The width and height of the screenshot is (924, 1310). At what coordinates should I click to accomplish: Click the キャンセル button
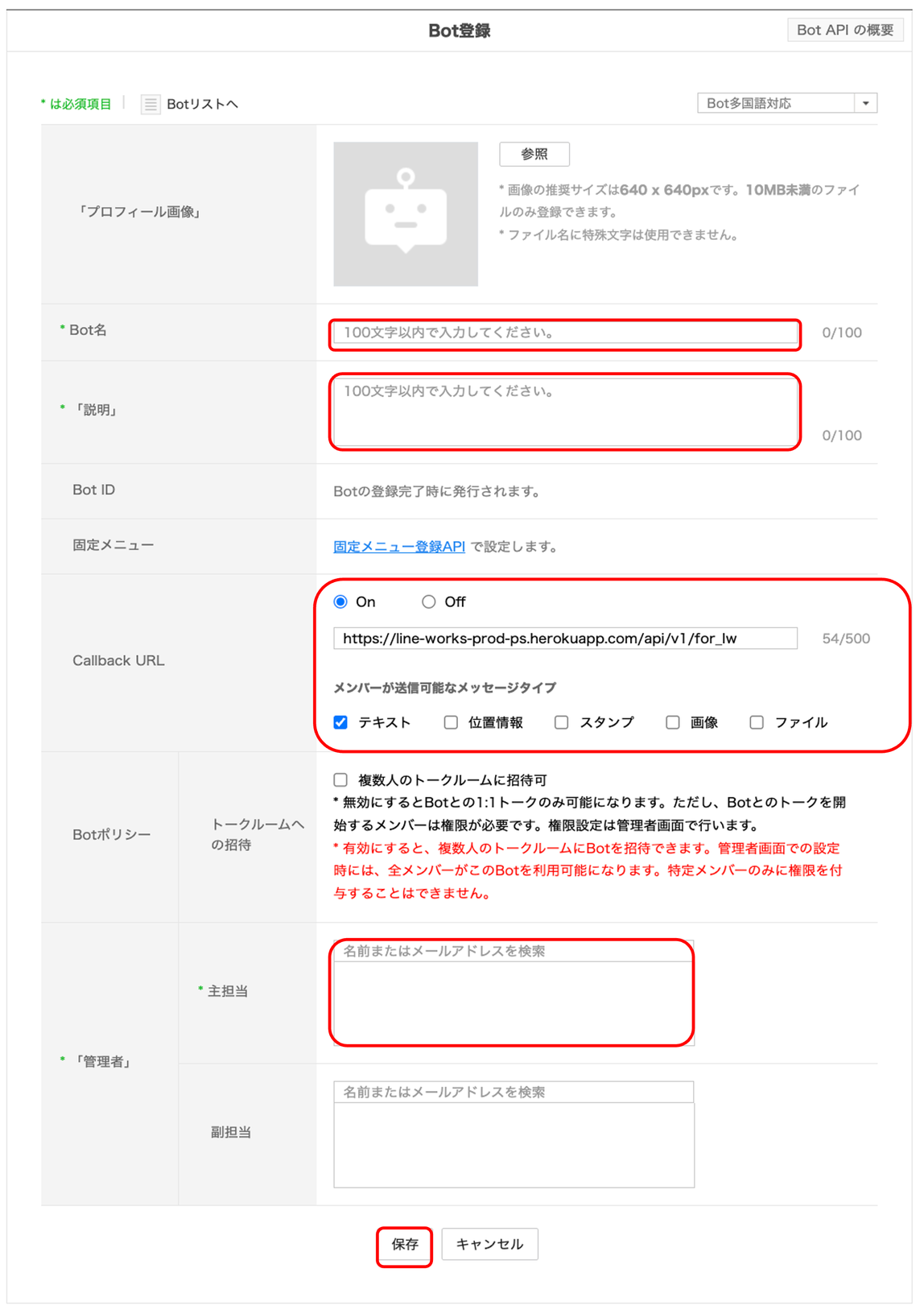(489, 1245)
